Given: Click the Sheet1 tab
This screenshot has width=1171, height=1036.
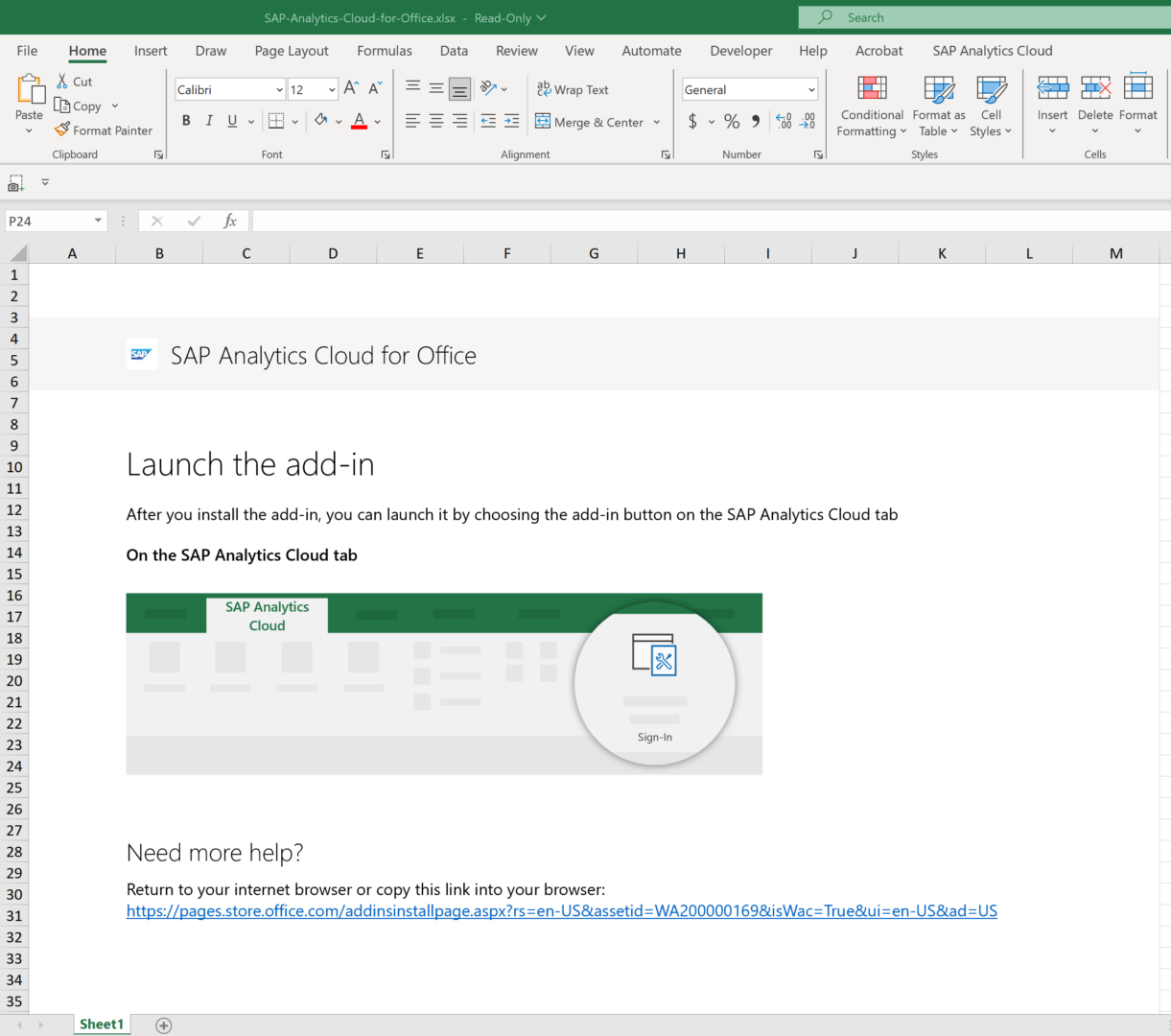Looking at the screenshot, I should pos(102,1024).
